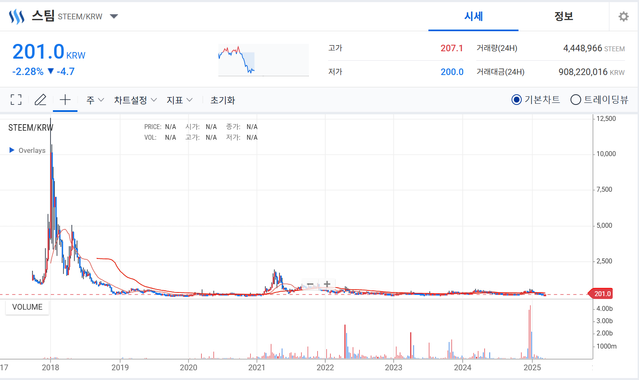Viewport: 639px width, 380px height.
Task: Switch to the 시세 tab
Action: 473,16
